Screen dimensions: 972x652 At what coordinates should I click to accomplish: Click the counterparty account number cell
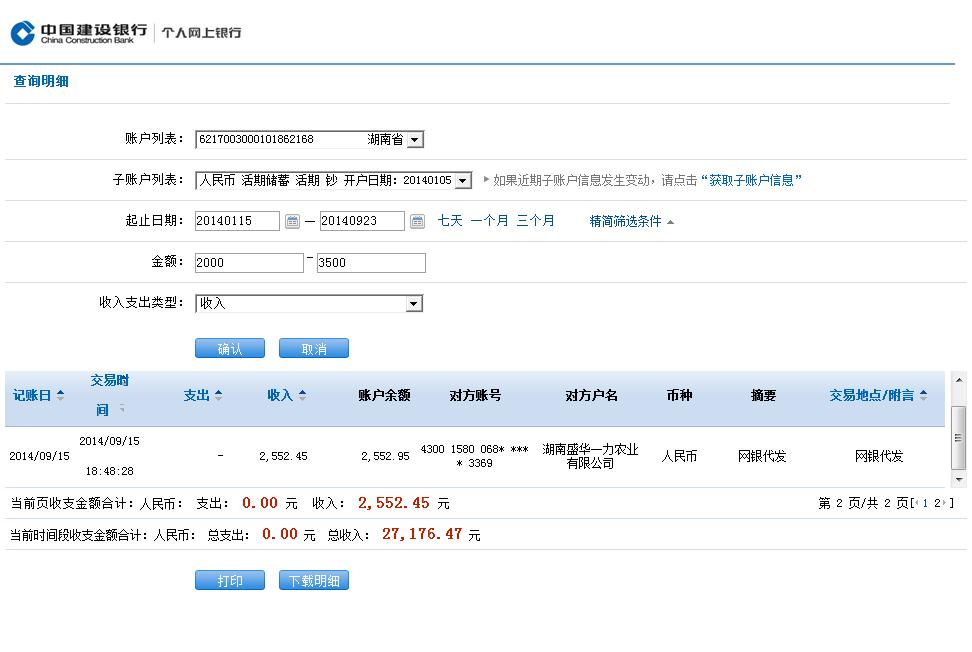pos(474,456)
